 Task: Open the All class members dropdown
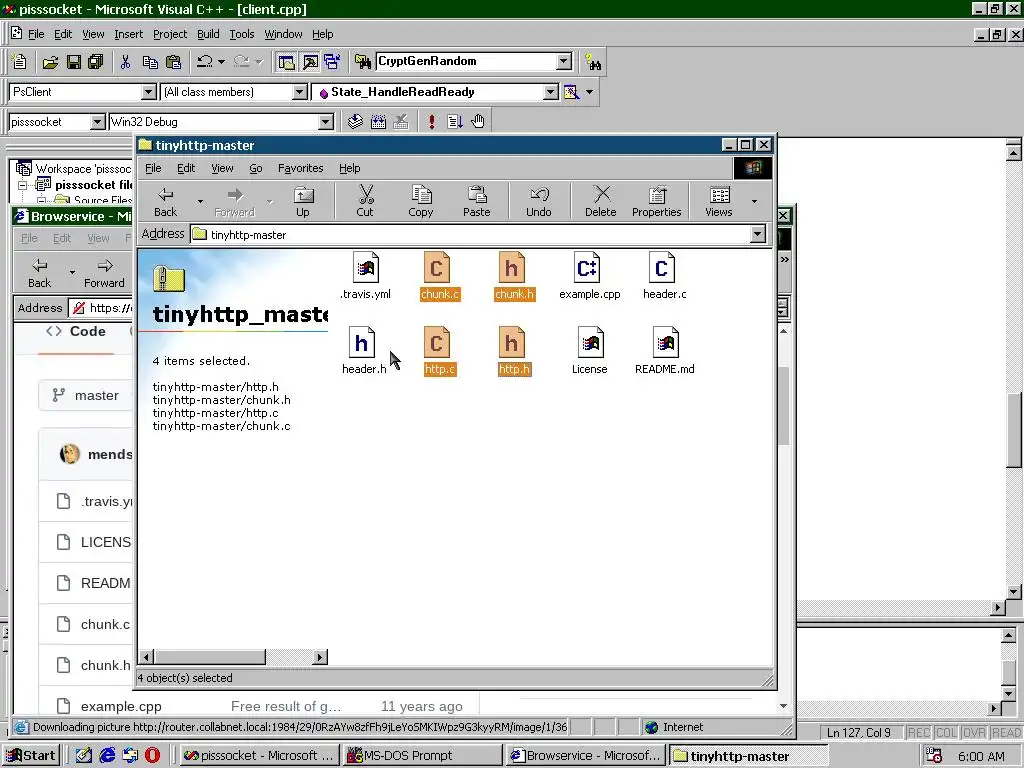coord(299,92)
